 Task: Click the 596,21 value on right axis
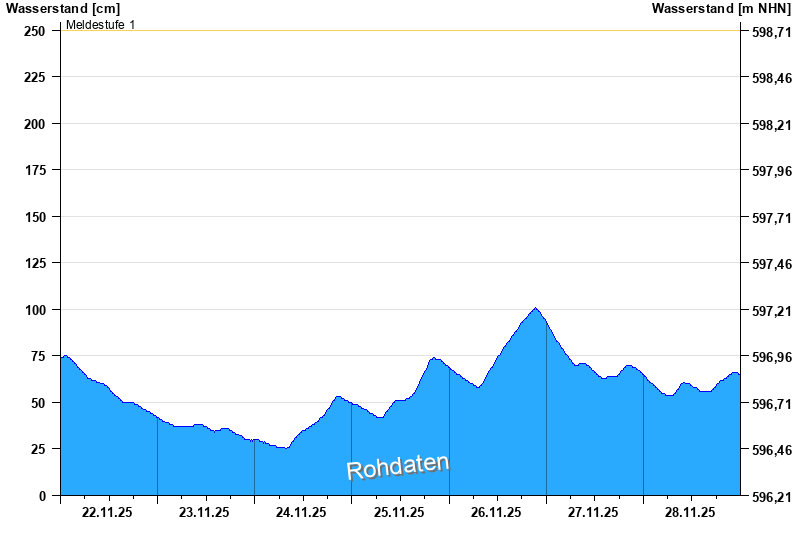click(x=772, y=497)
